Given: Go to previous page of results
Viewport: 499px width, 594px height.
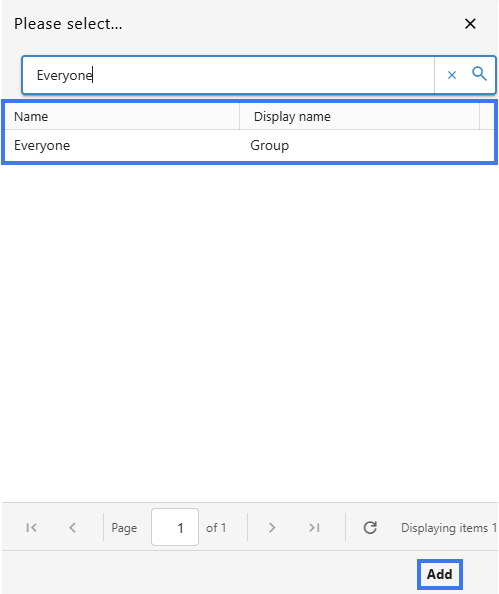Looking at the screenshot, I should coord(72,527).
